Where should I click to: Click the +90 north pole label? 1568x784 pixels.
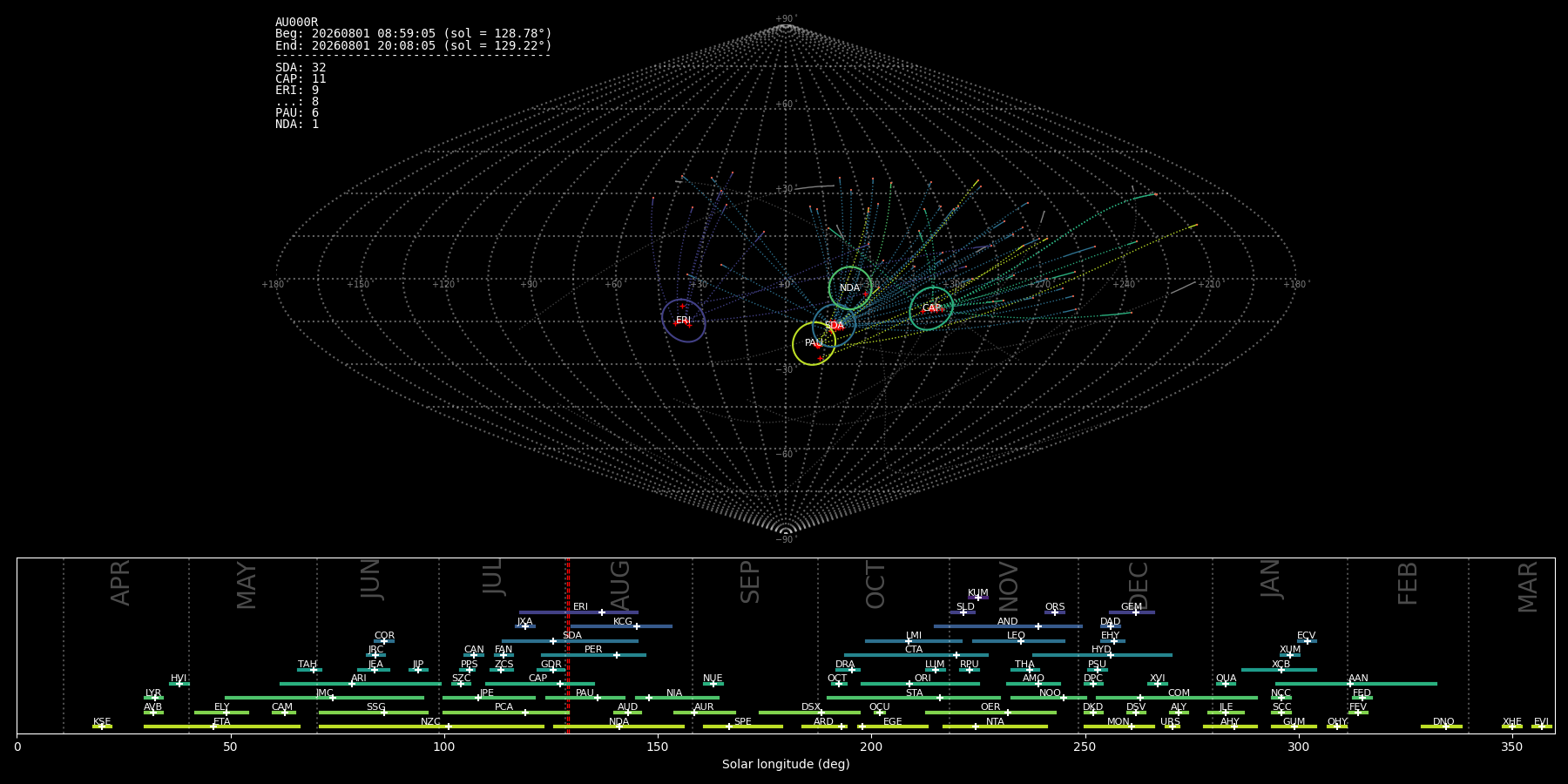click(x=786, y=19)
